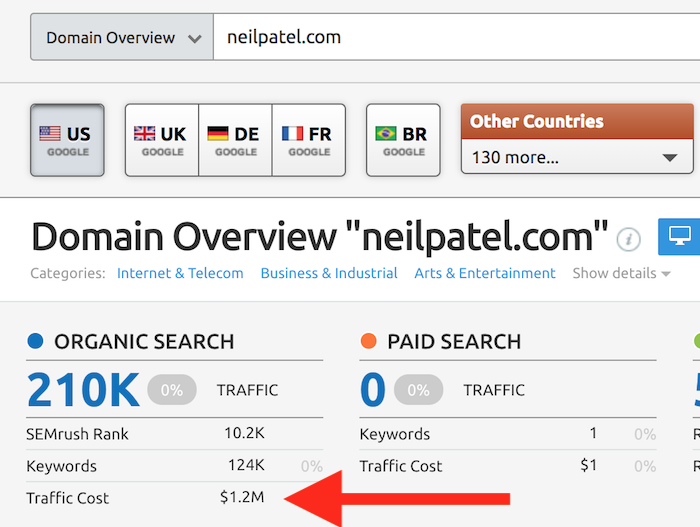Screen dimensions: 700x527
Task: Click the PAID SEARCH heading
Action: click(x=454, y=342)
